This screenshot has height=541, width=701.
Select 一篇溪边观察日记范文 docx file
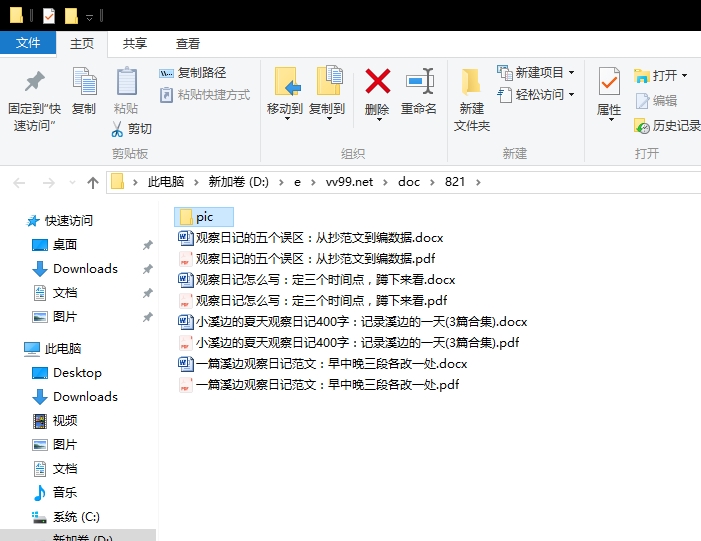click(x=323, y=364)
